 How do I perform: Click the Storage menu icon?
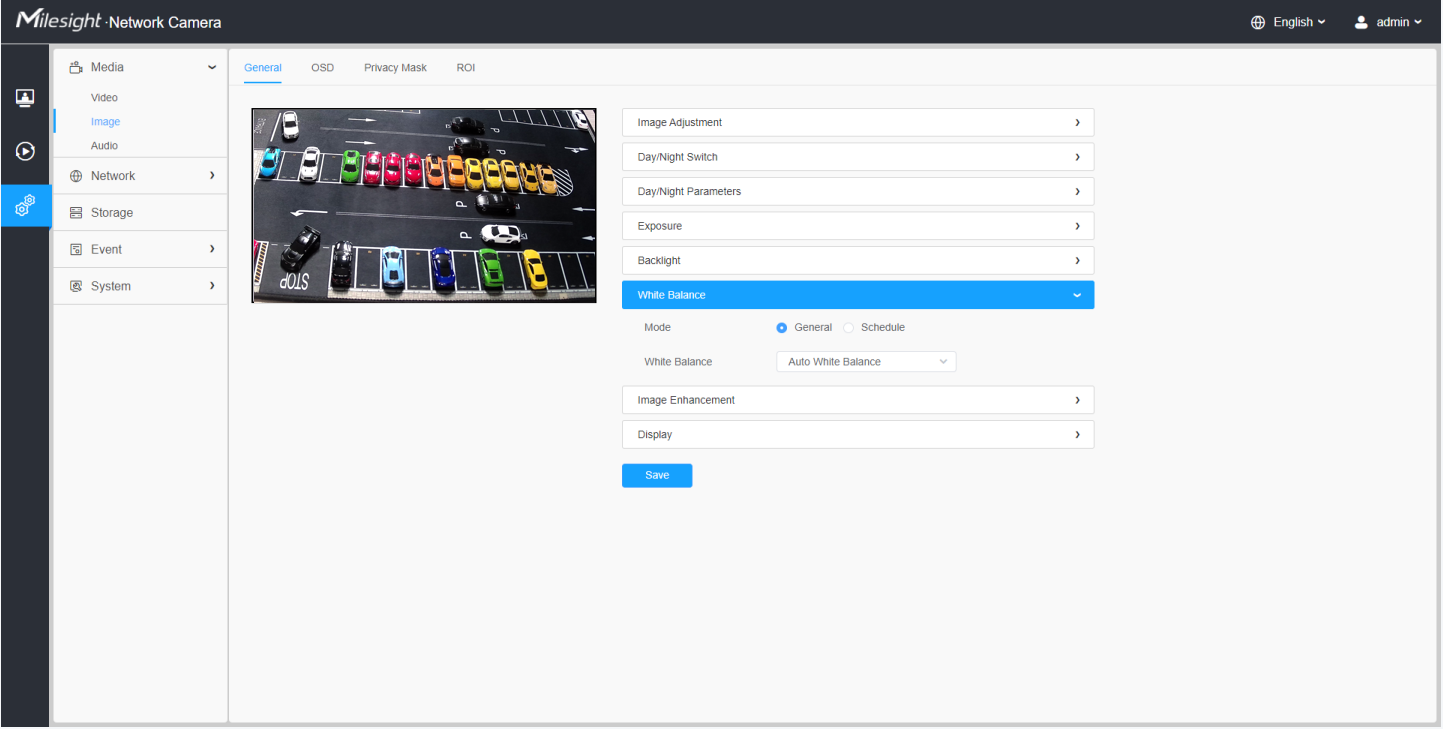click(x=76, y=213)
